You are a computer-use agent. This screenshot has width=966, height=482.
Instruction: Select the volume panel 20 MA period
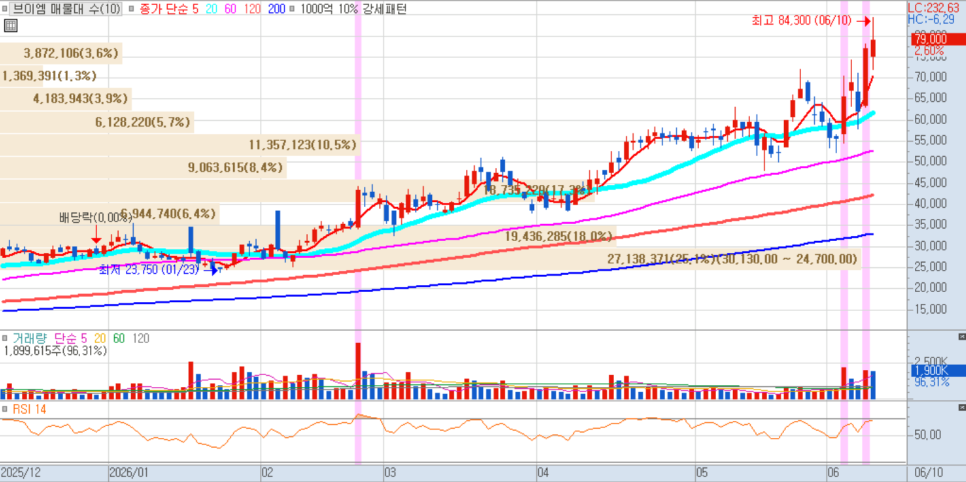[x=99, y=338]
